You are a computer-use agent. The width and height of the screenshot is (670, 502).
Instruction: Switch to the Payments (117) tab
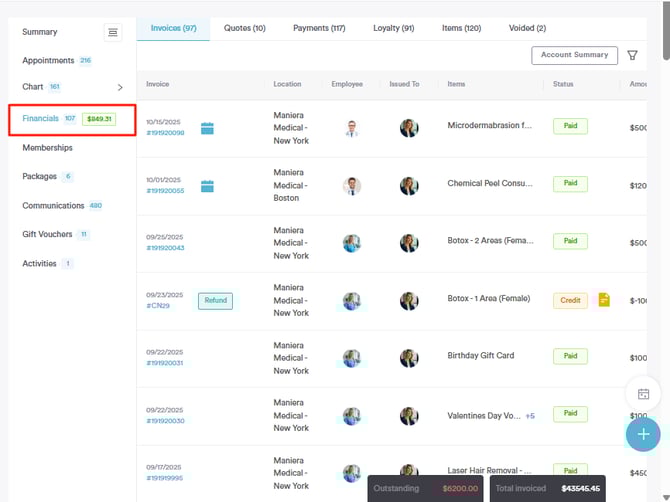[319, 28]
